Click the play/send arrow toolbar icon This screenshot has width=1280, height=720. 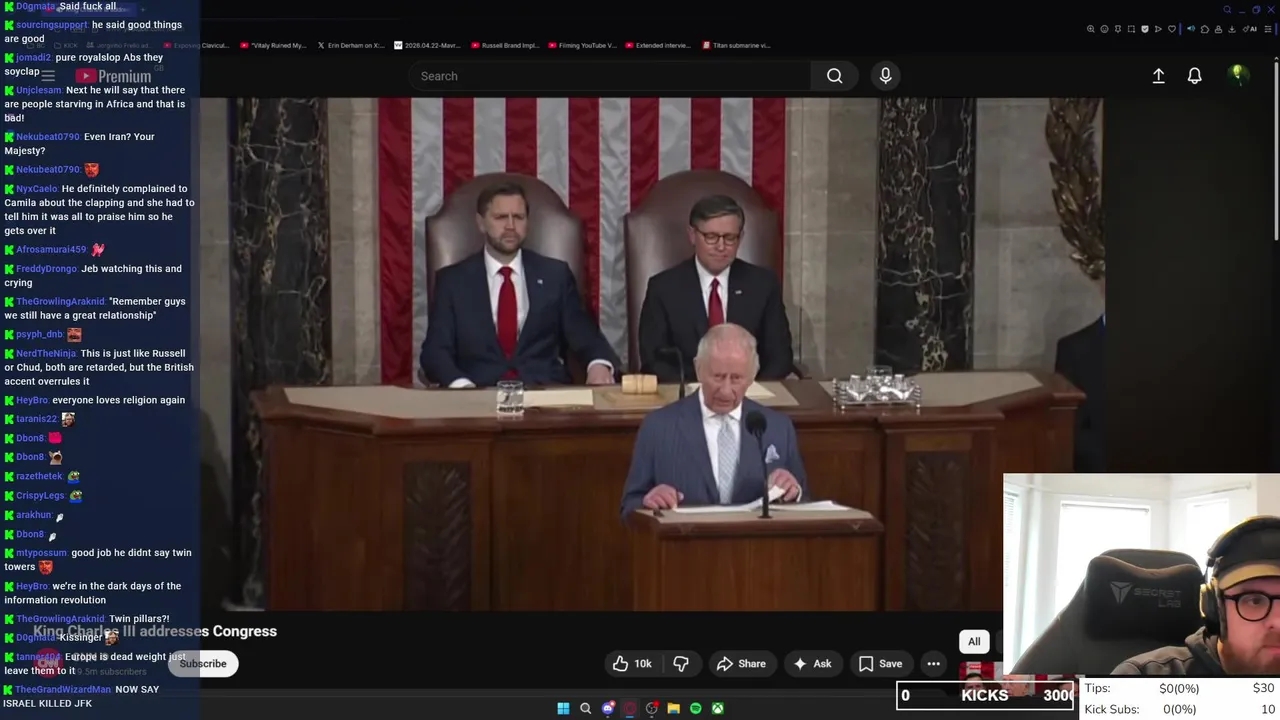pos(1158,29)
